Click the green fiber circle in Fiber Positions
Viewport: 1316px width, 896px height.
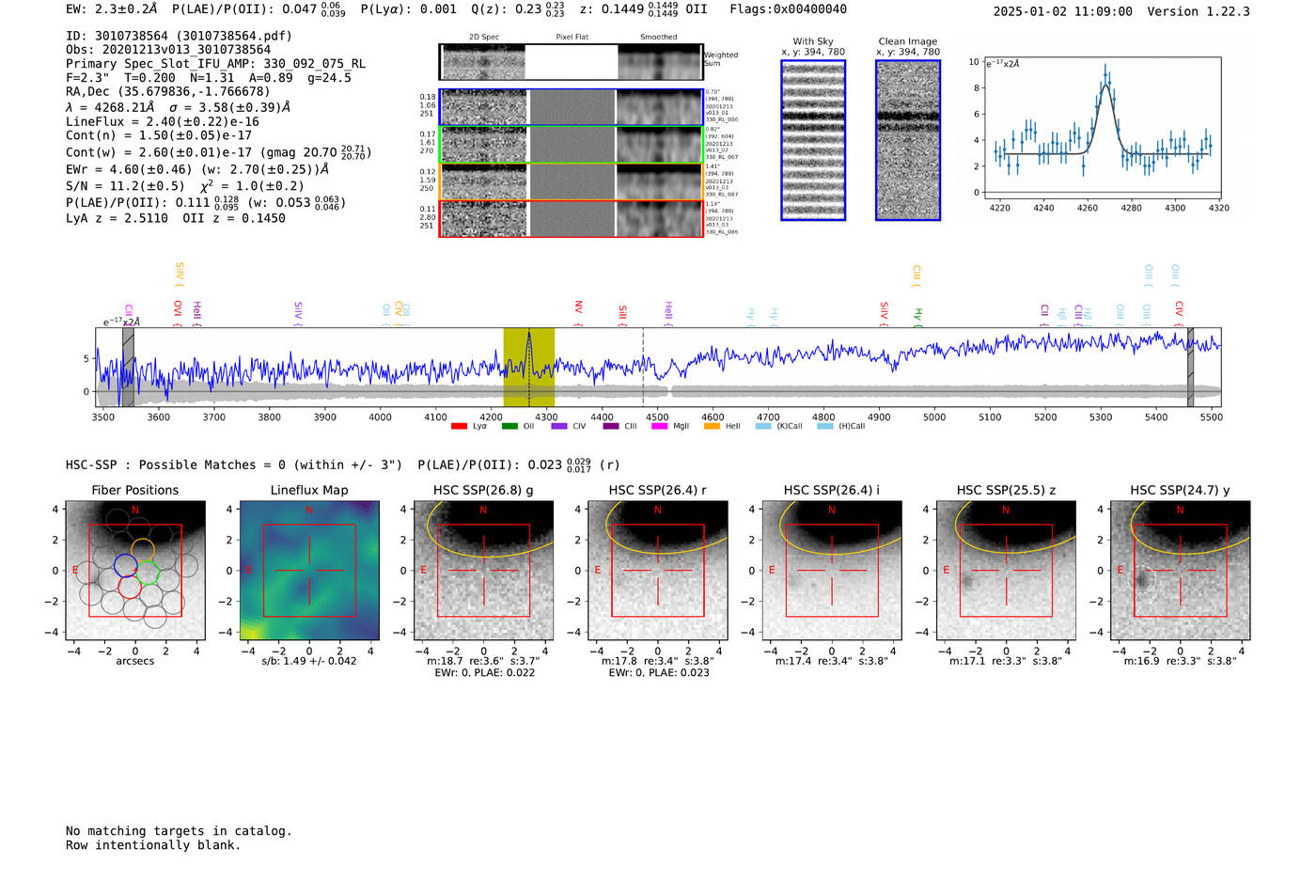pos(148,573)
